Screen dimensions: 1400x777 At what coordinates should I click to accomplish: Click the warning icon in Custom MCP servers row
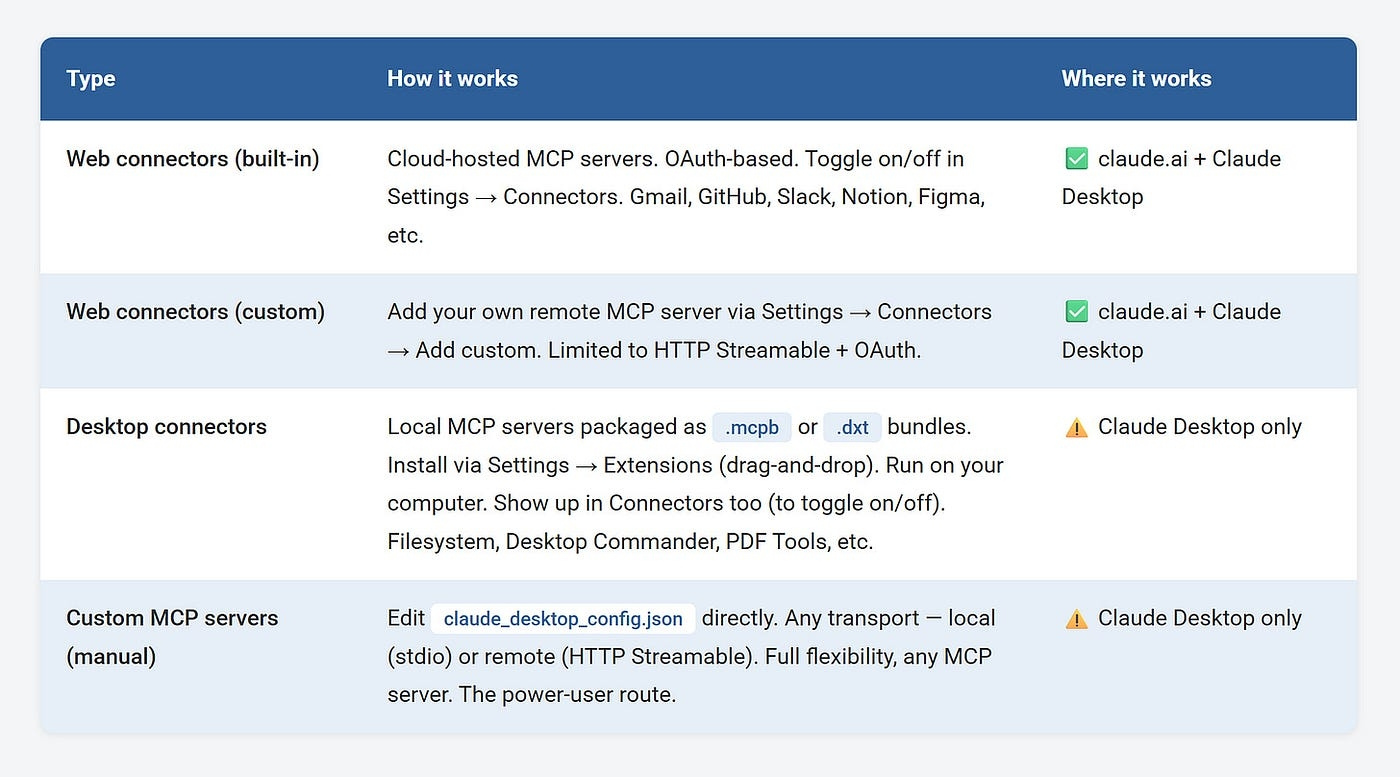coord(1076,619)
